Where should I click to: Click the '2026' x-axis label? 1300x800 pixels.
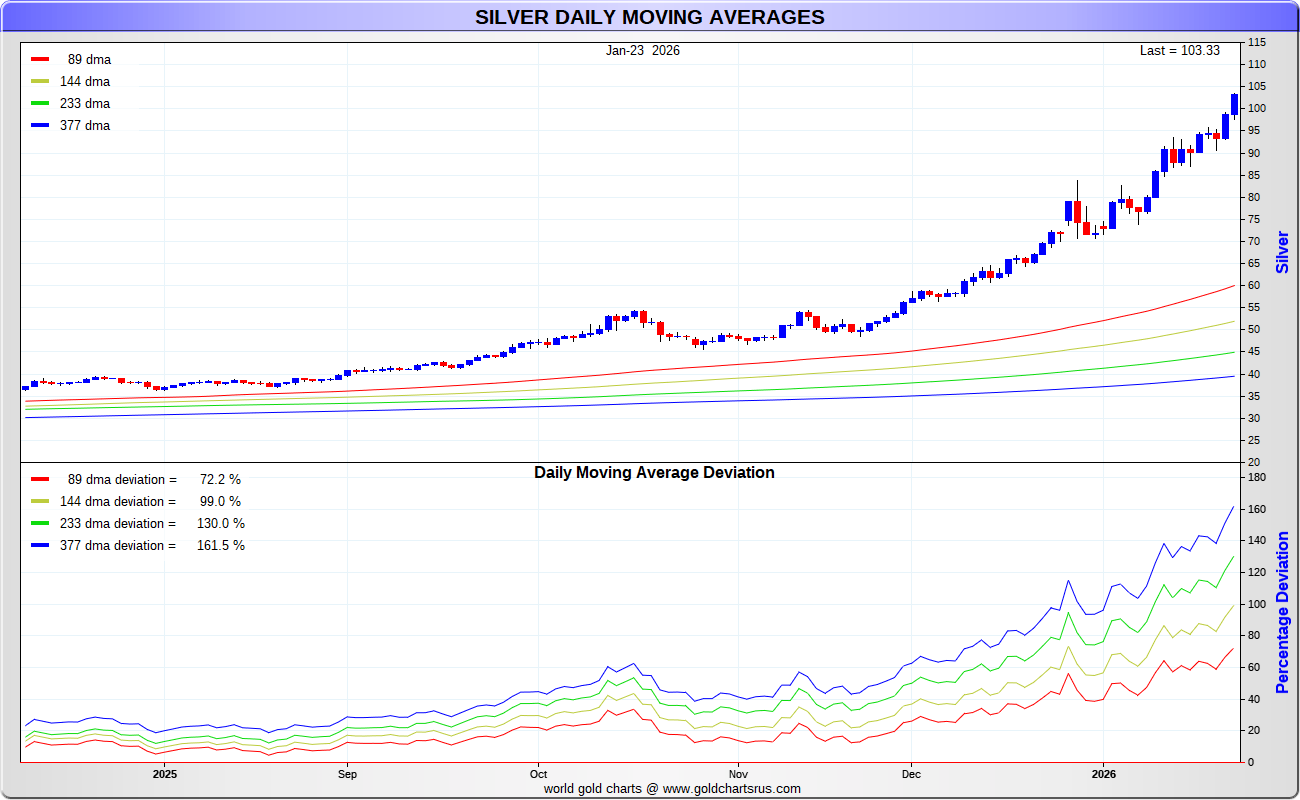coord(1103,774)
